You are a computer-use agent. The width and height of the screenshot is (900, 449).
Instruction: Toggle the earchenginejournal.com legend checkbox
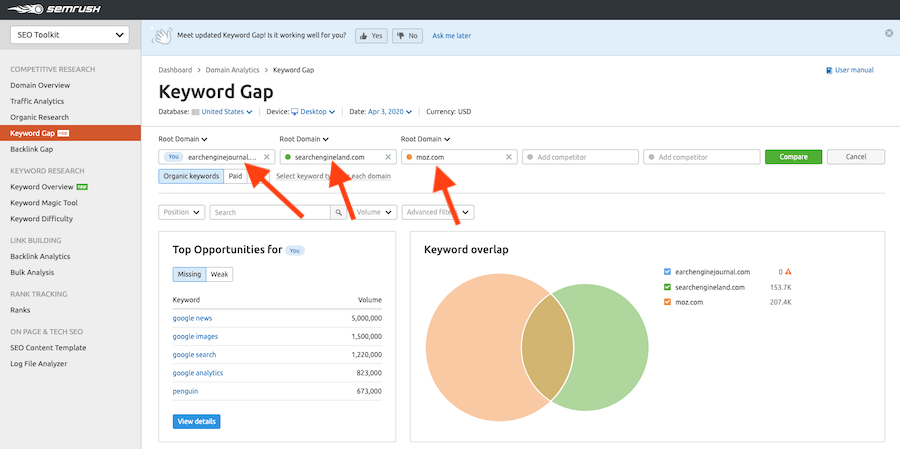click(x=667, y=272)
